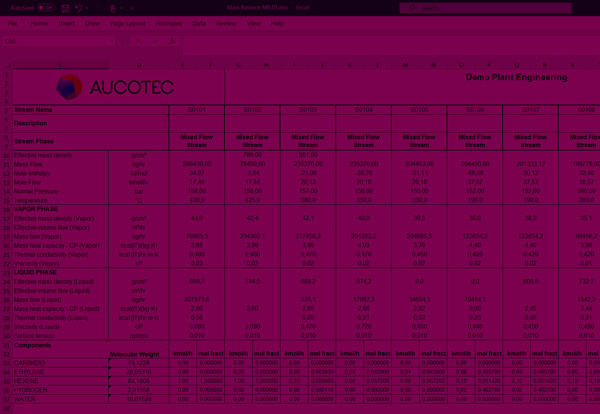
Task: Click the Touch/Mouse Mode icon
Action: click(113, 8)
